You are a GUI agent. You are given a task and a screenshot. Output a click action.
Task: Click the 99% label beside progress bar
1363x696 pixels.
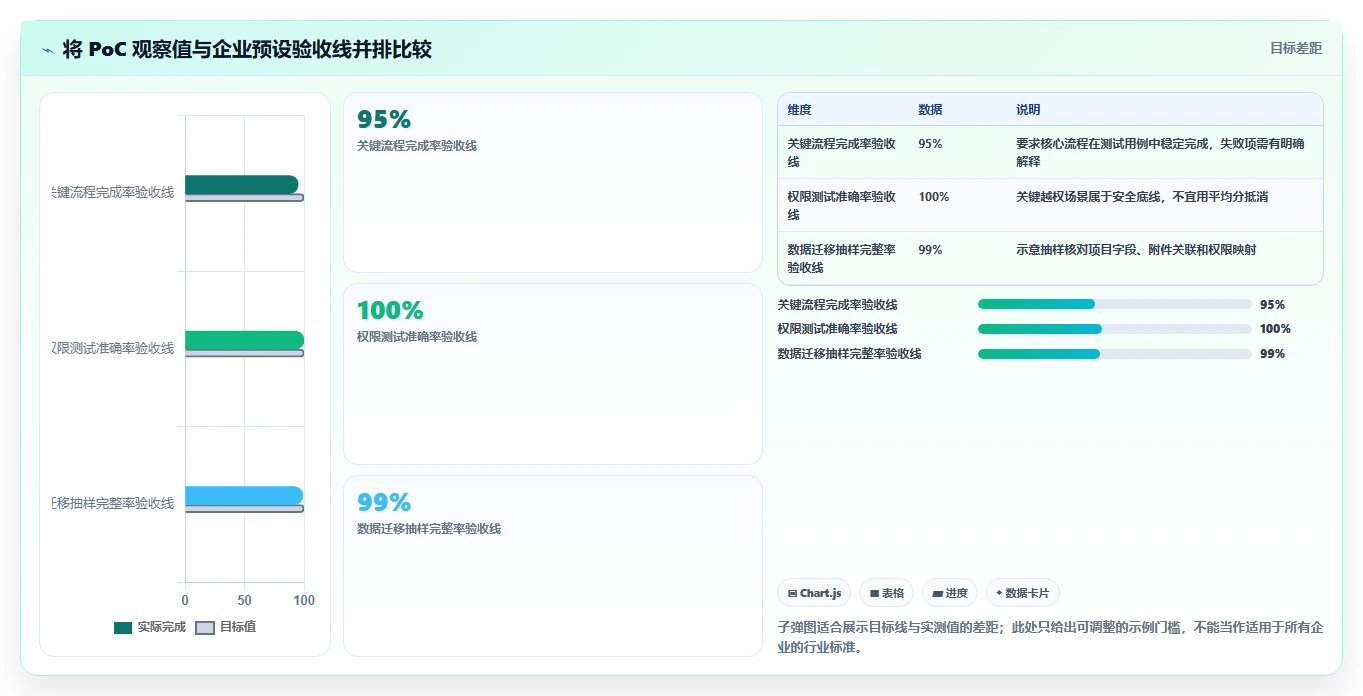pos(1272,353)
